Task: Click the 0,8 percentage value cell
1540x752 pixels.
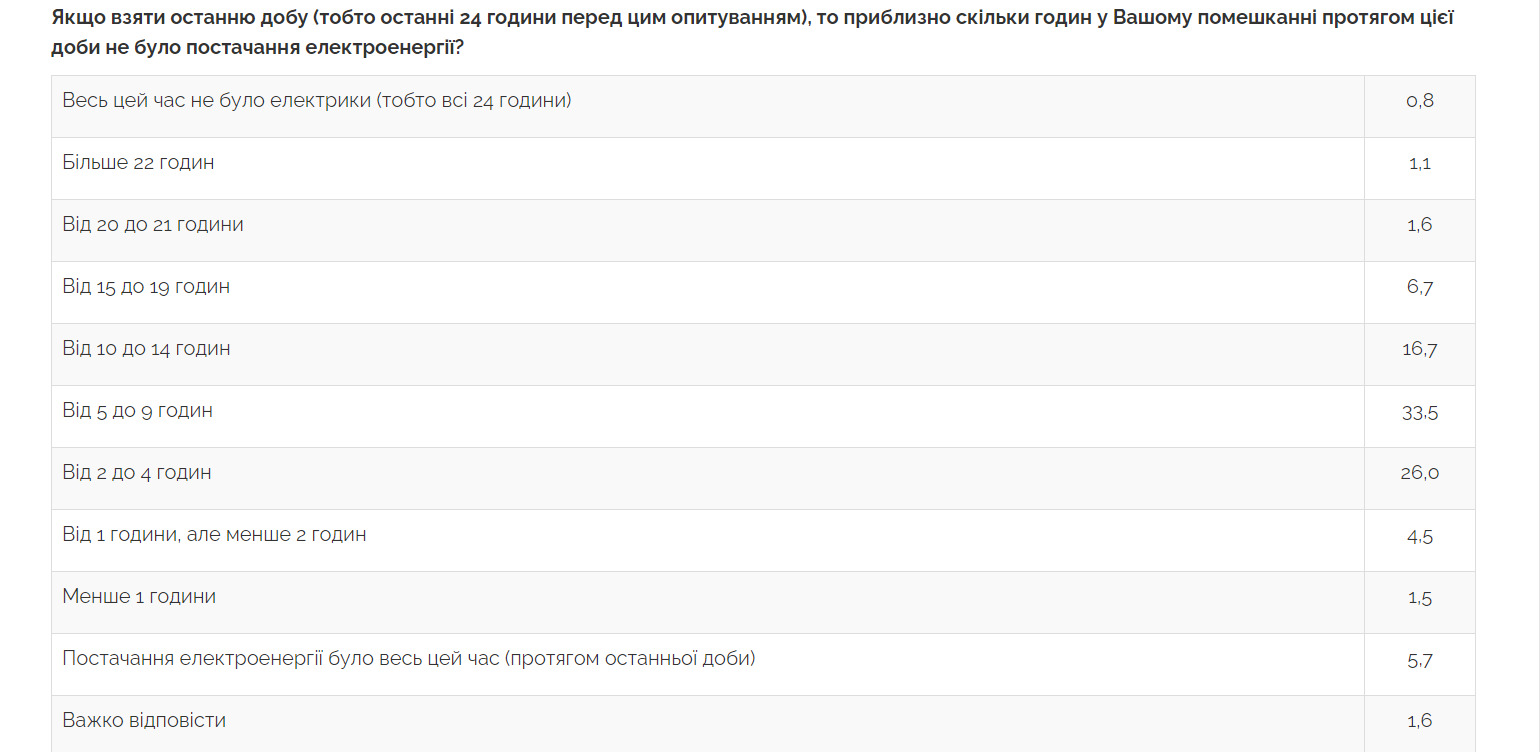Action: [x=1420, y=107]
